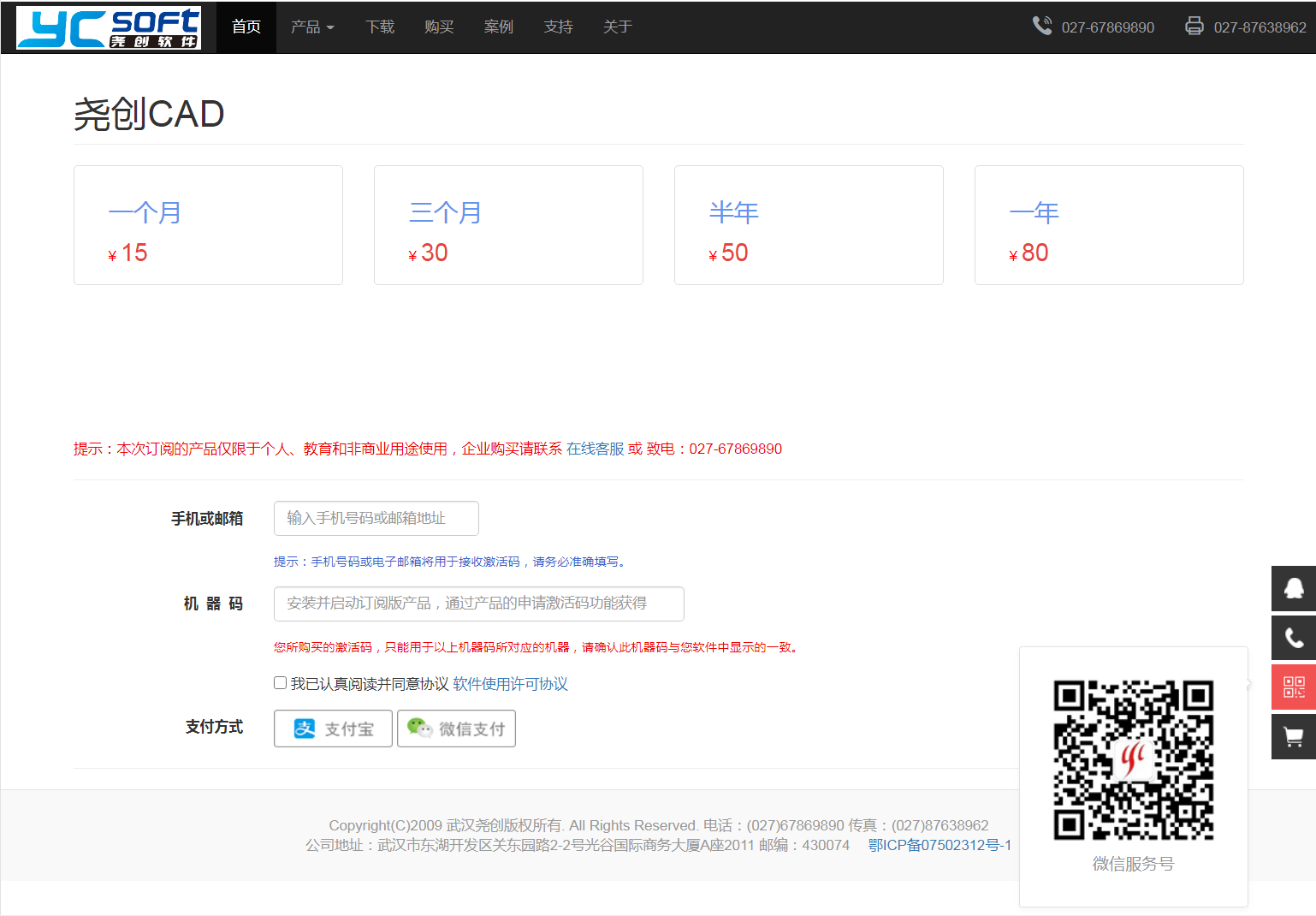Click the phone sidebar icon
This screenshot has width=1316, height=916.
[x=1293, y=638]
